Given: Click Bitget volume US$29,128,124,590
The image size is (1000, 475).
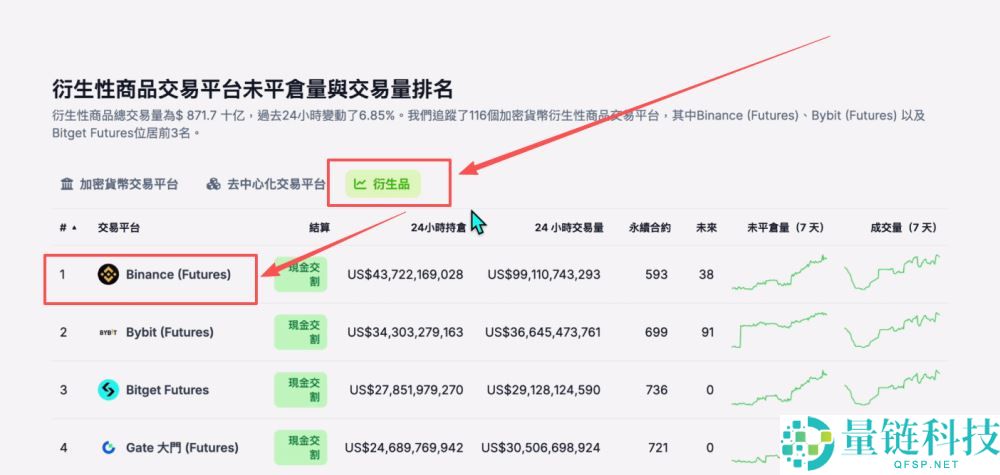Looking at the screenshot, I should pos(543,390).
